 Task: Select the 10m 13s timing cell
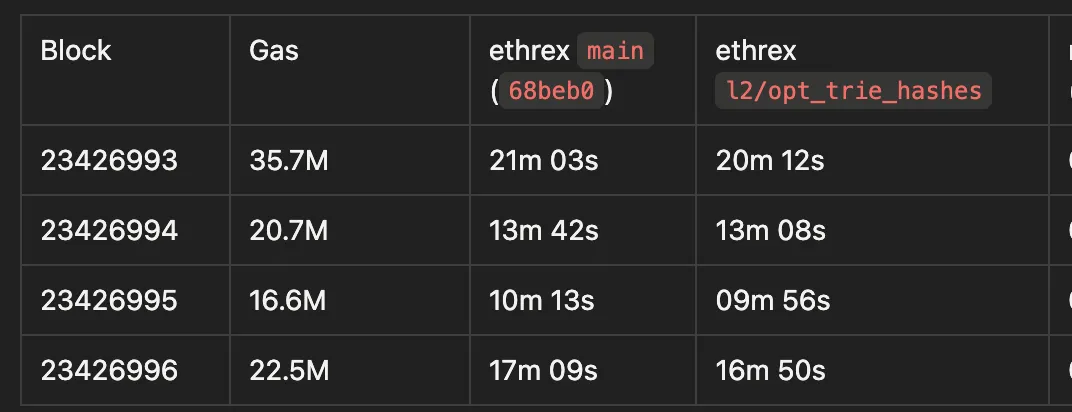click(x=542, y=301)
